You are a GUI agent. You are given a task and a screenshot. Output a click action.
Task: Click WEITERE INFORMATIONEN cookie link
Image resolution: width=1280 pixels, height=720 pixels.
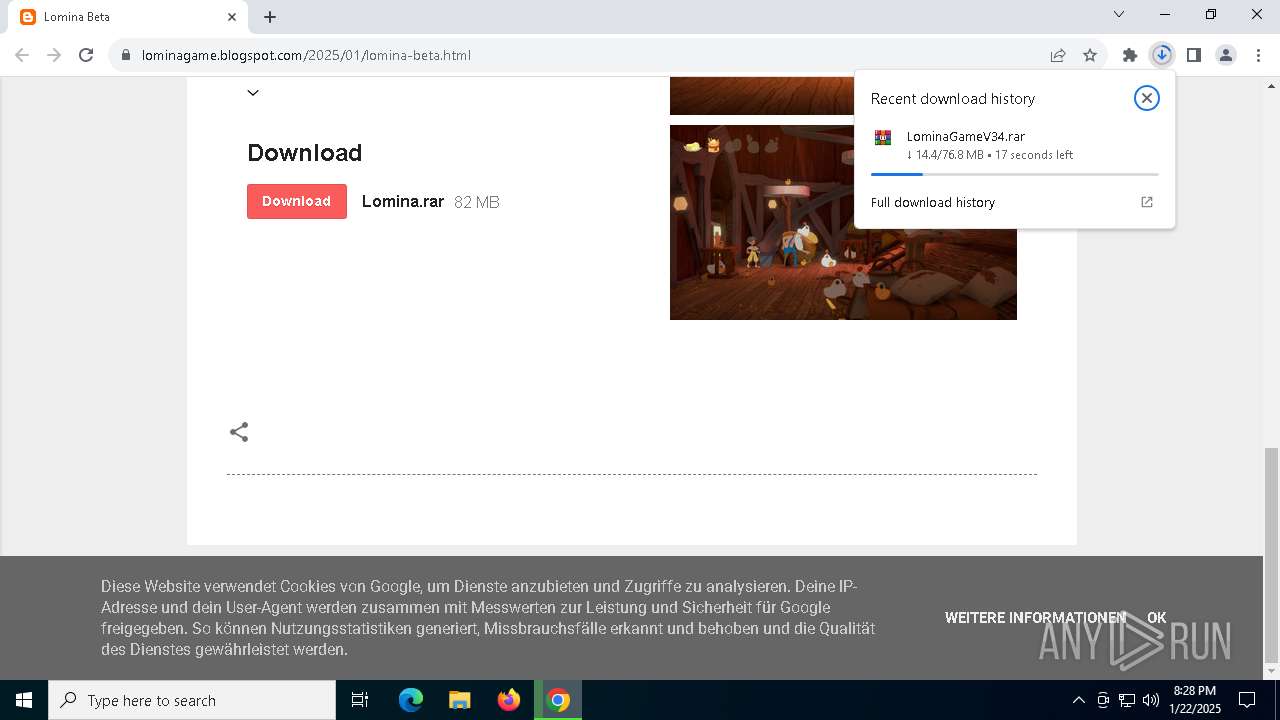pos(1035,618)
